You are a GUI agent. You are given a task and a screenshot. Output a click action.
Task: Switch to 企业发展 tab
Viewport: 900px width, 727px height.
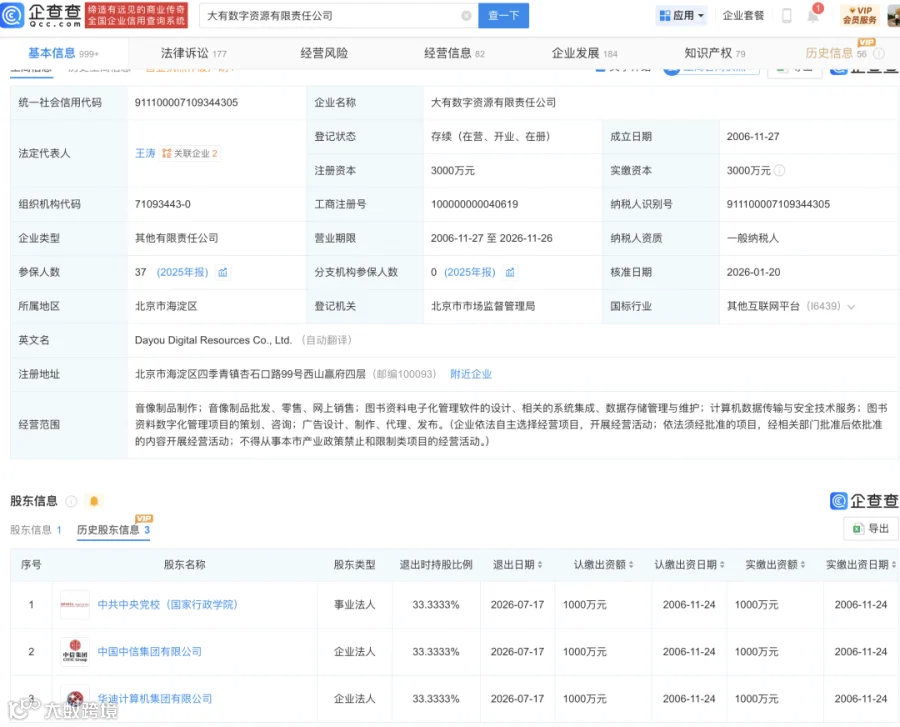584,53
